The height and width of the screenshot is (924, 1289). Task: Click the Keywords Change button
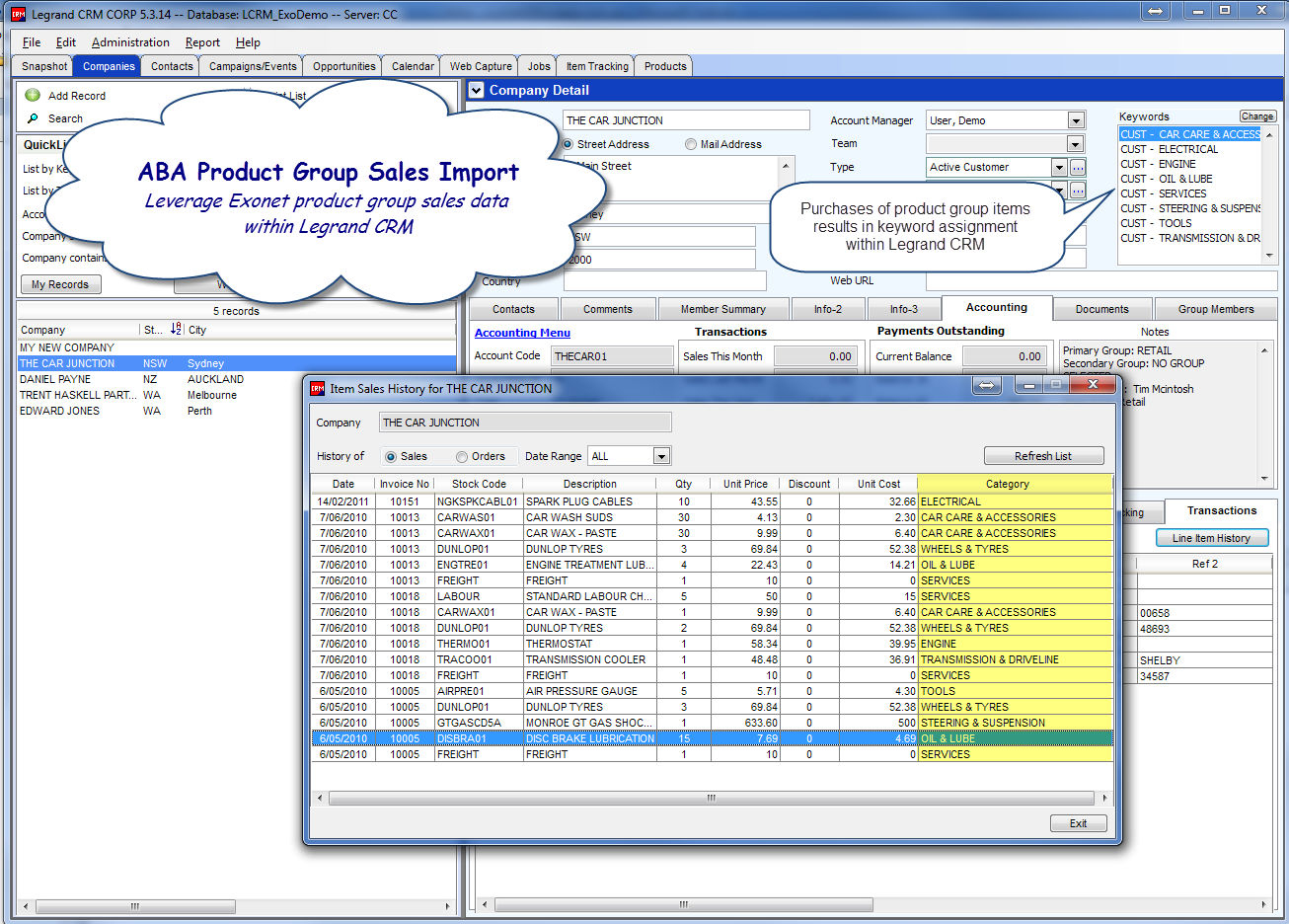pos(1256,116)
